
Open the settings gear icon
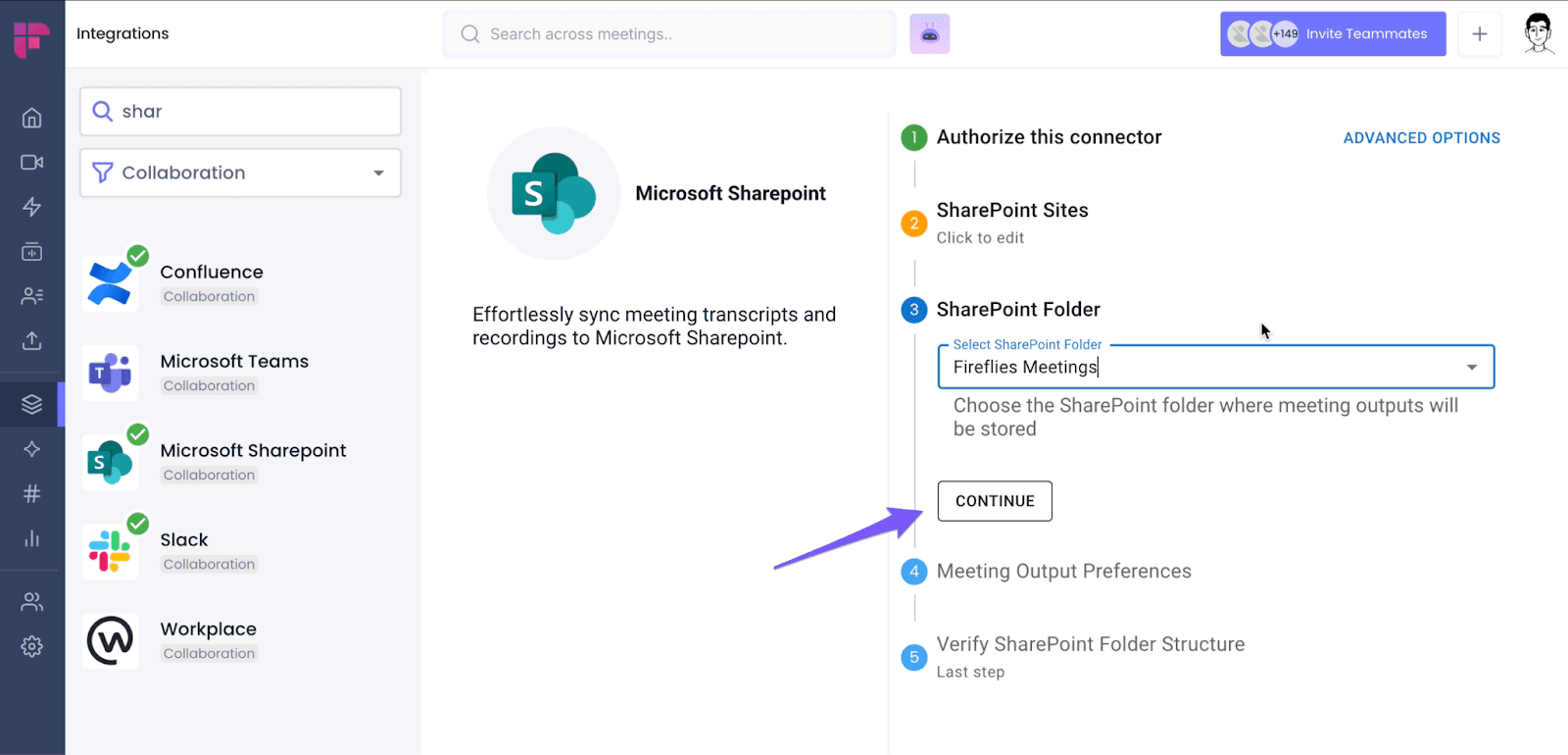pos(31,646)
